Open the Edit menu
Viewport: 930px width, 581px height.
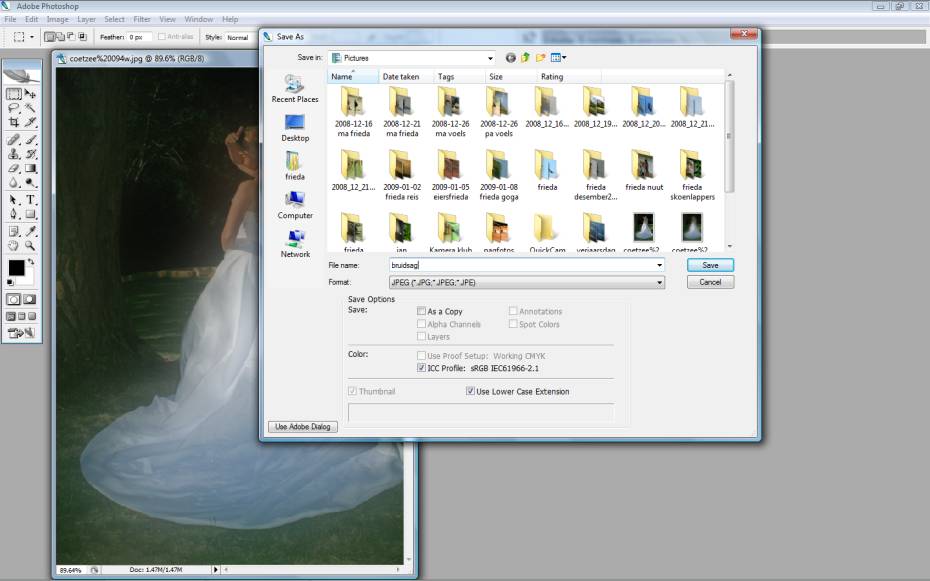pos(31,19)
